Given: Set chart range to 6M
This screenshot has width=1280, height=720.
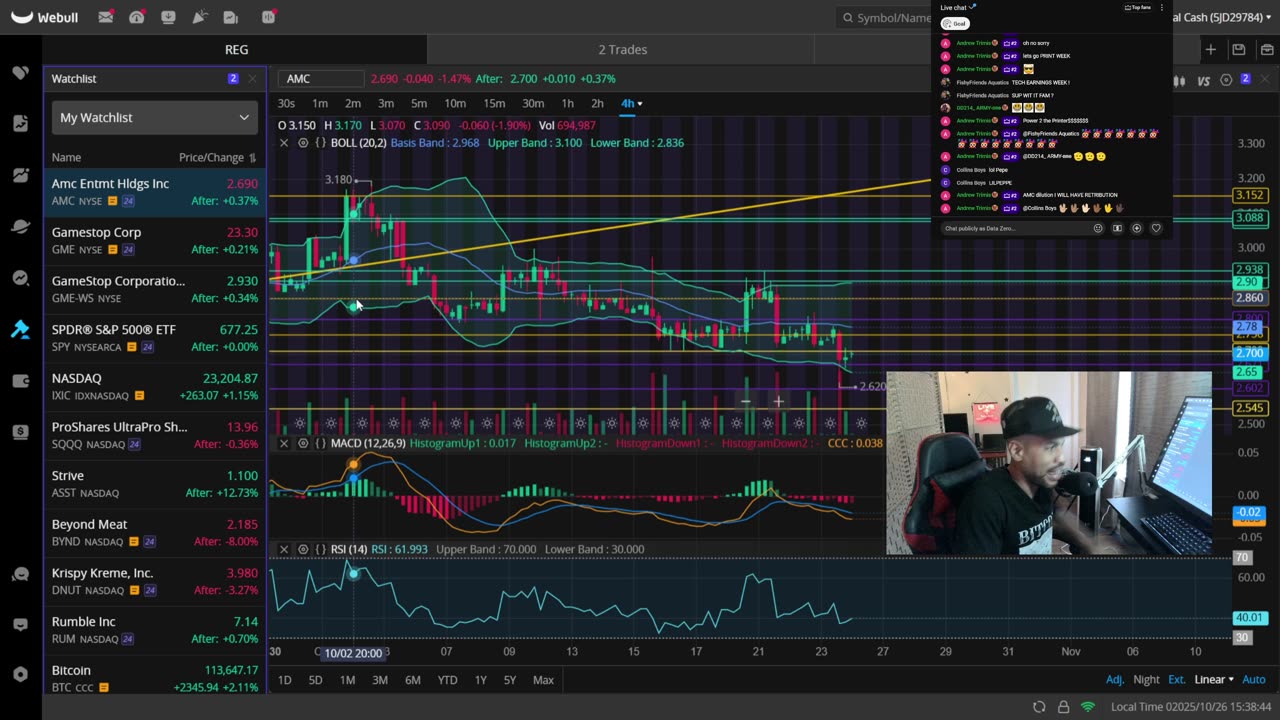Looking at the screenshot, I should coord(413,680).
